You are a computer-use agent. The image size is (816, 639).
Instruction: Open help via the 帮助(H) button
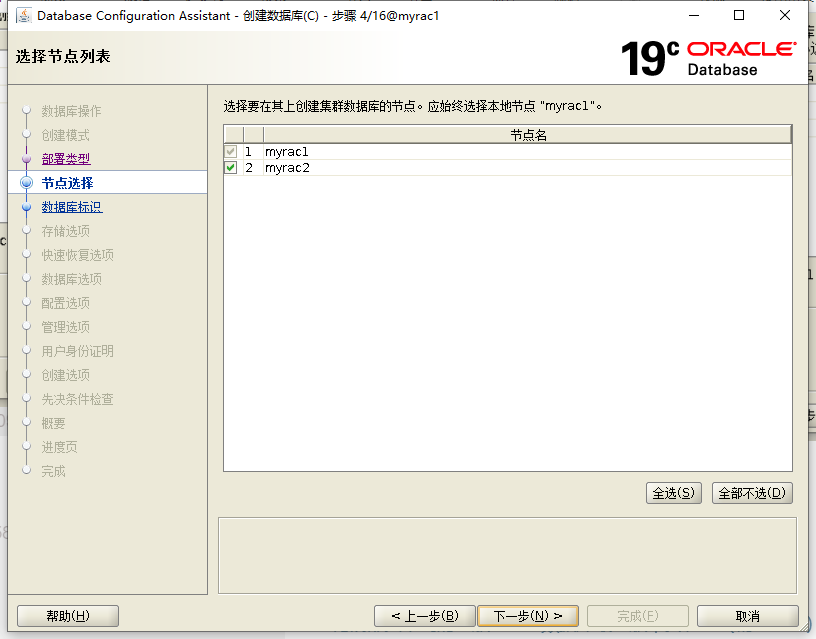click(67, 615)
